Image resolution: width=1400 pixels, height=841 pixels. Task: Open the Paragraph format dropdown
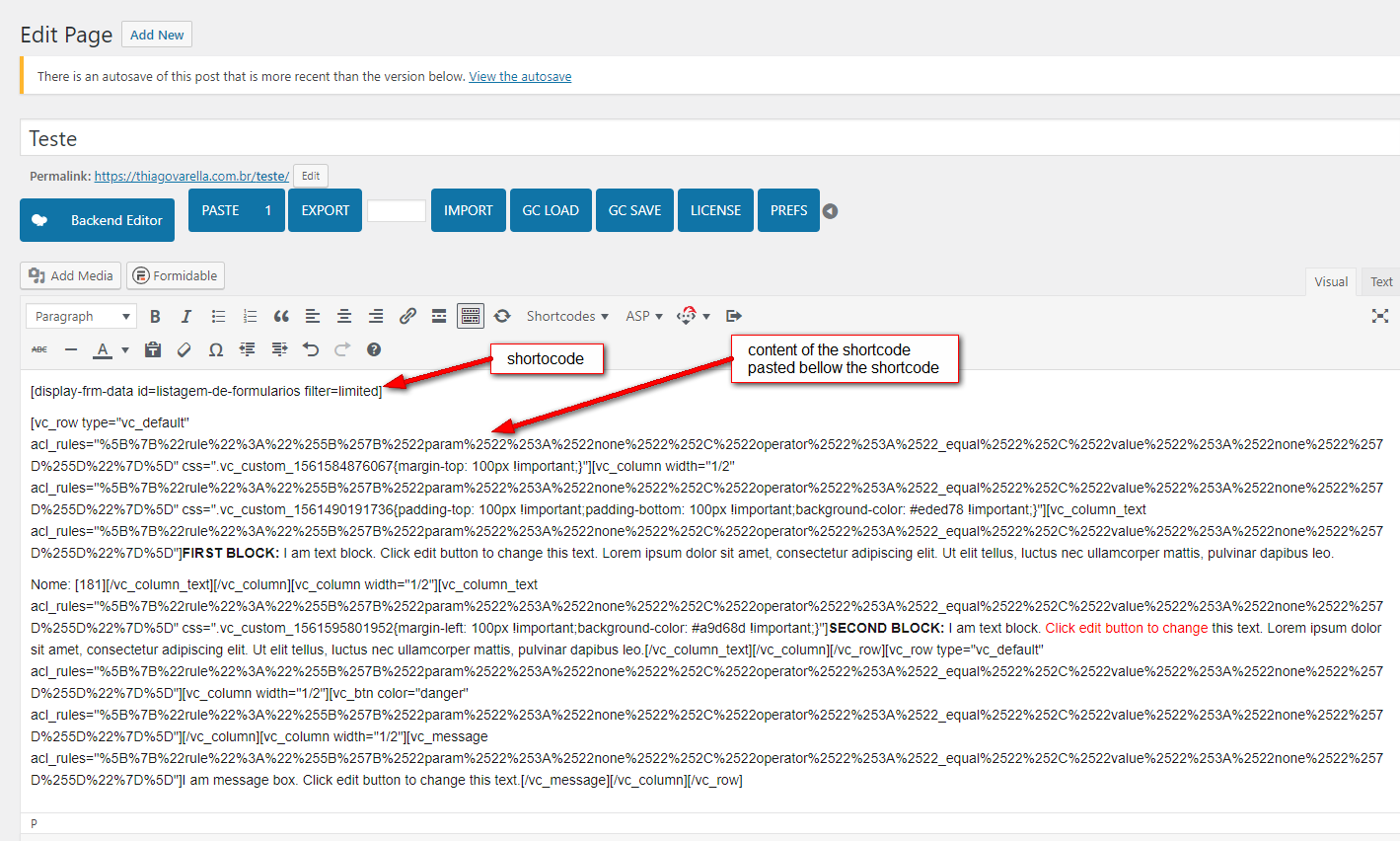[x=81, y=316]
